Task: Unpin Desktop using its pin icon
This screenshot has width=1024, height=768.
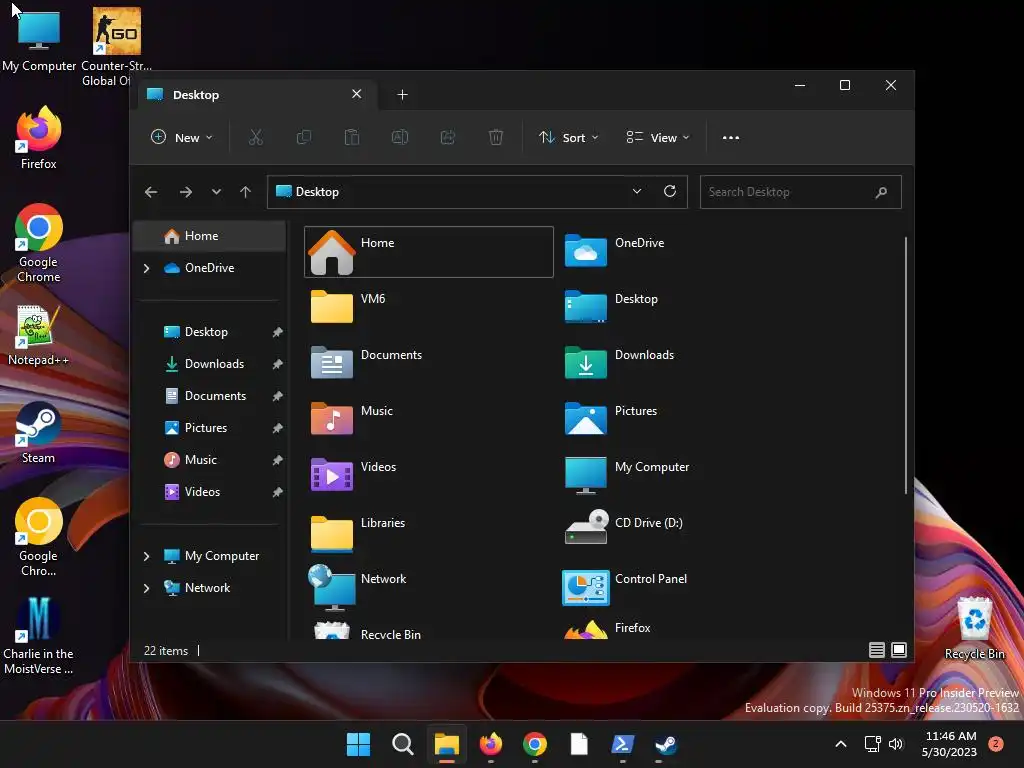Action: (277, 332)
